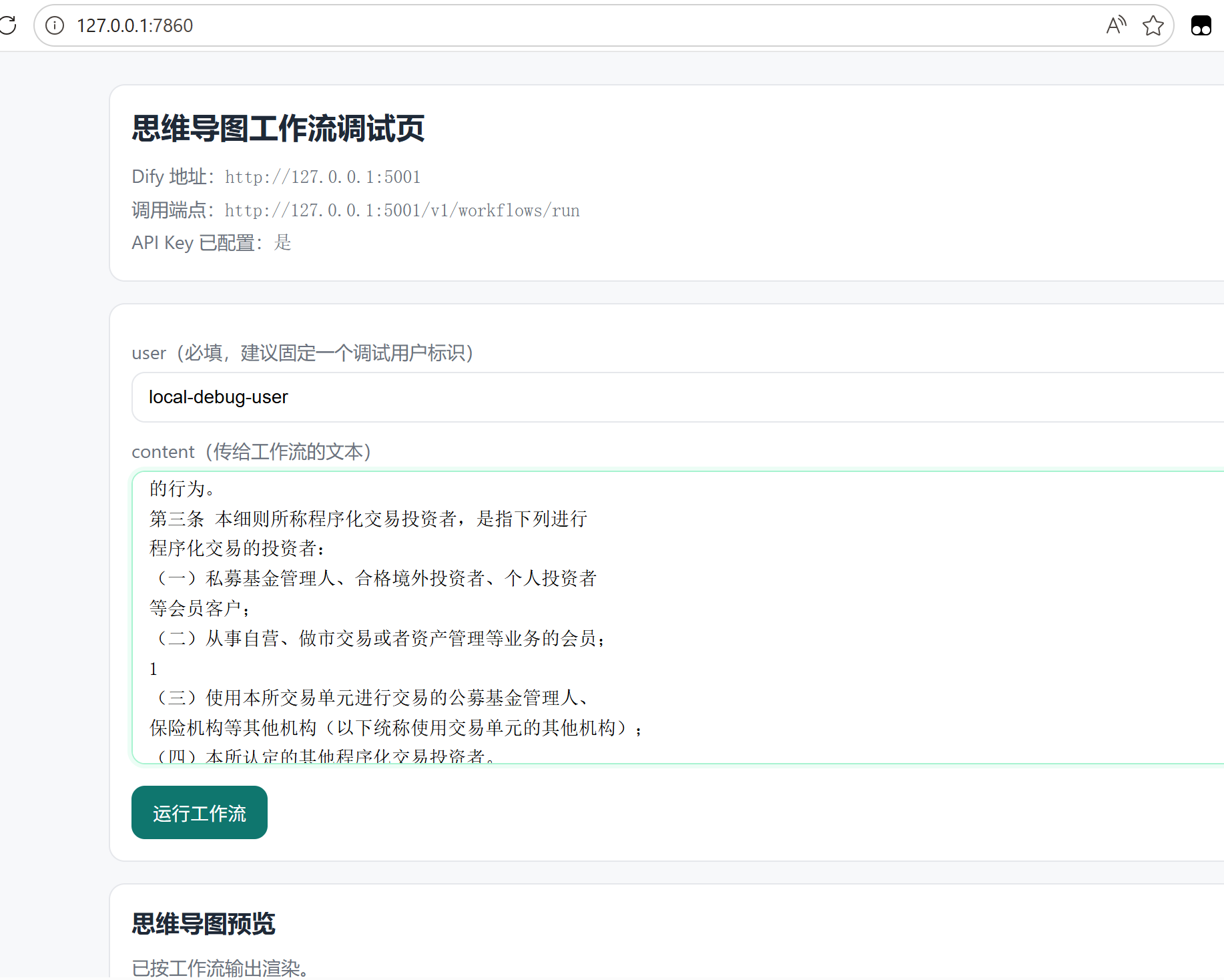
Task: Click the line 保险机构等其他机构 in content
Action: (396, 728)
